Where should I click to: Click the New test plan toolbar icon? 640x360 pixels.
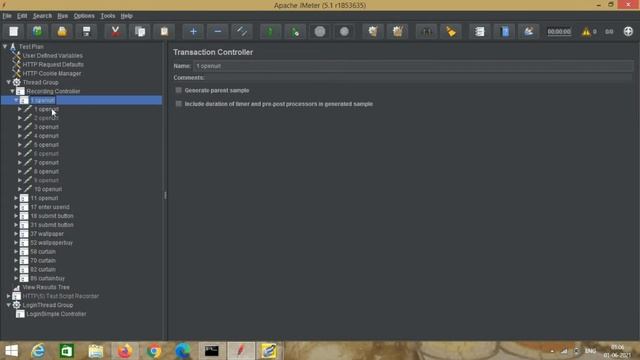13,31
